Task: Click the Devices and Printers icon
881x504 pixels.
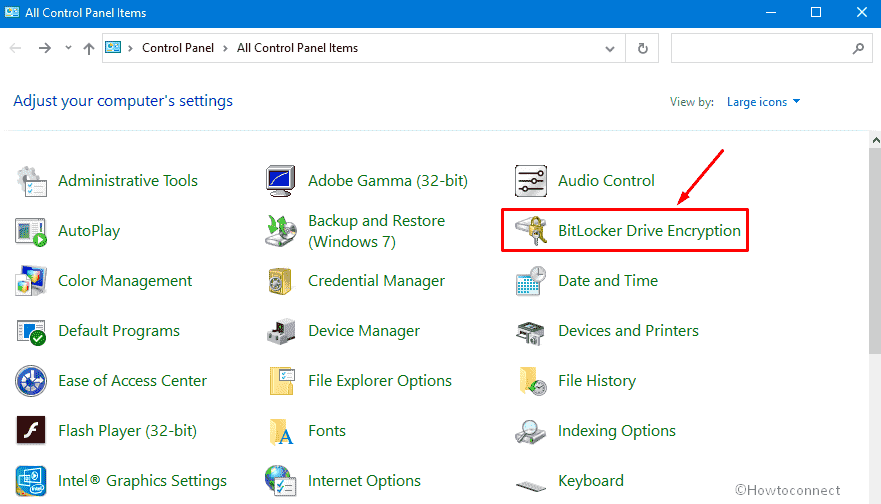Action: (530, 332)
